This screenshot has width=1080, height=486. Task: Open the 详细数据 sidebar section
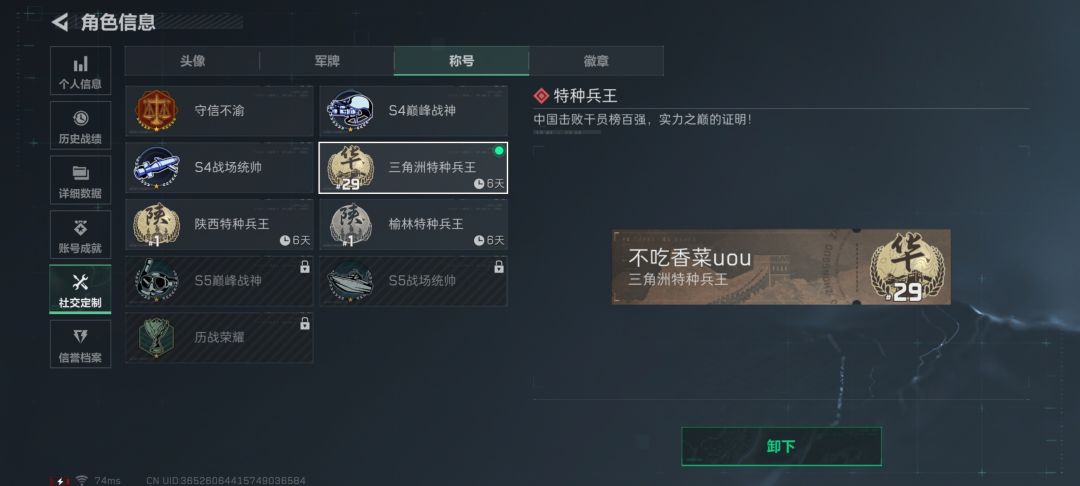pyautogui.click(x=80, y=180)
